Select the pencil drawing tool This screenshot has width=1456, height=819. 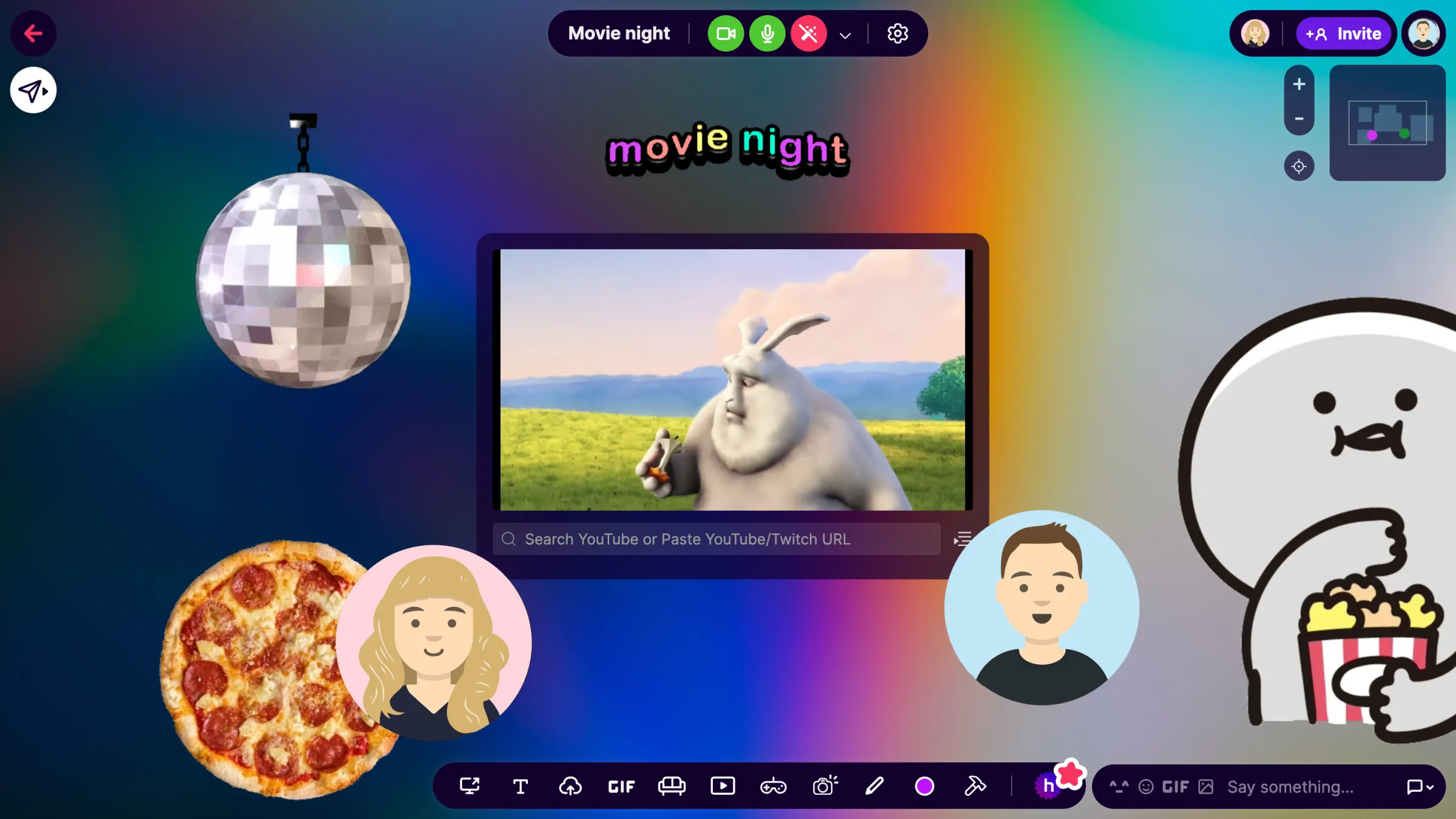click(x=874, y=786)
